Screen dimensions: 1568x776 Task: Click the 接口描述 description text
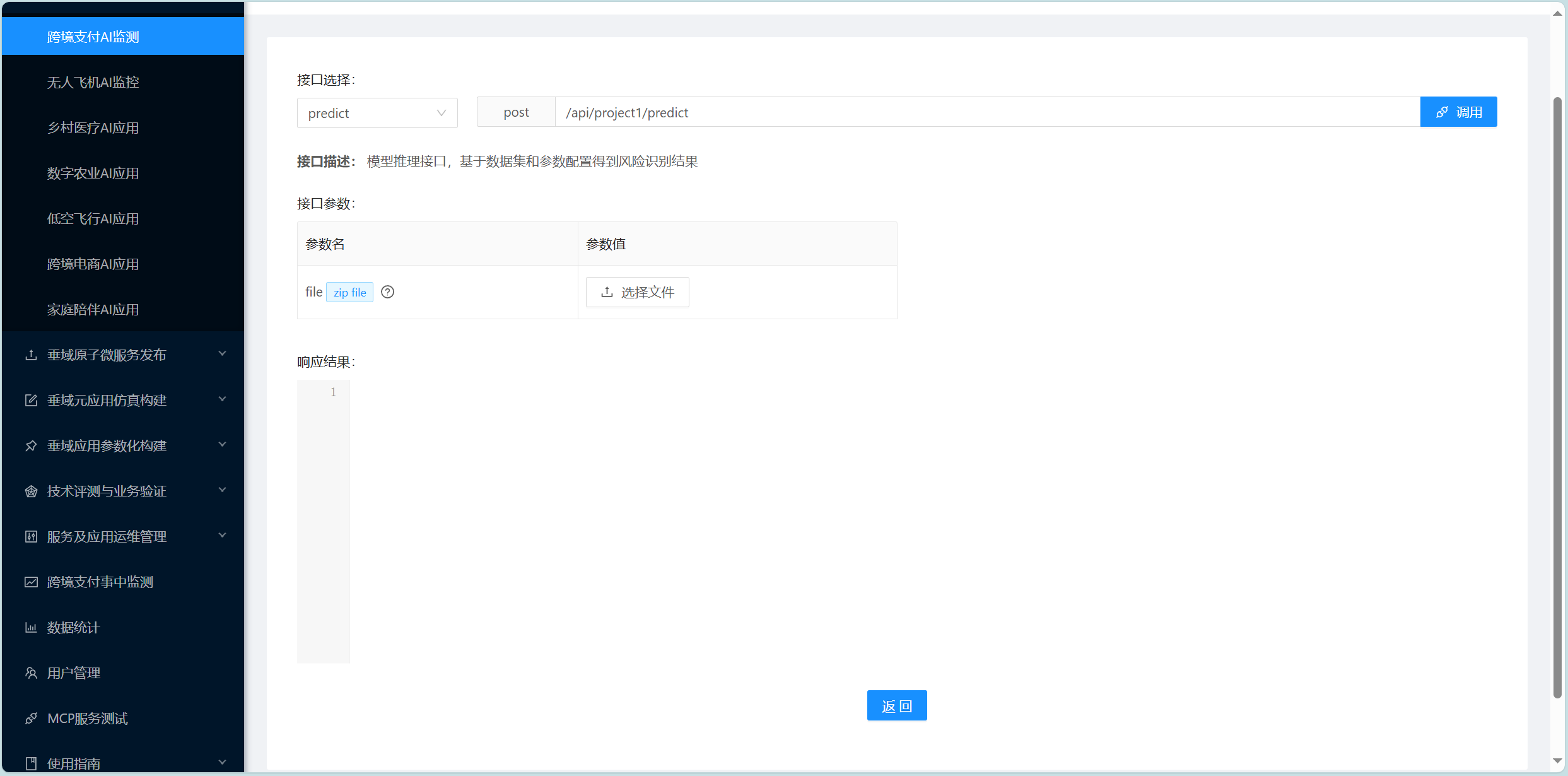coord(532,162)
